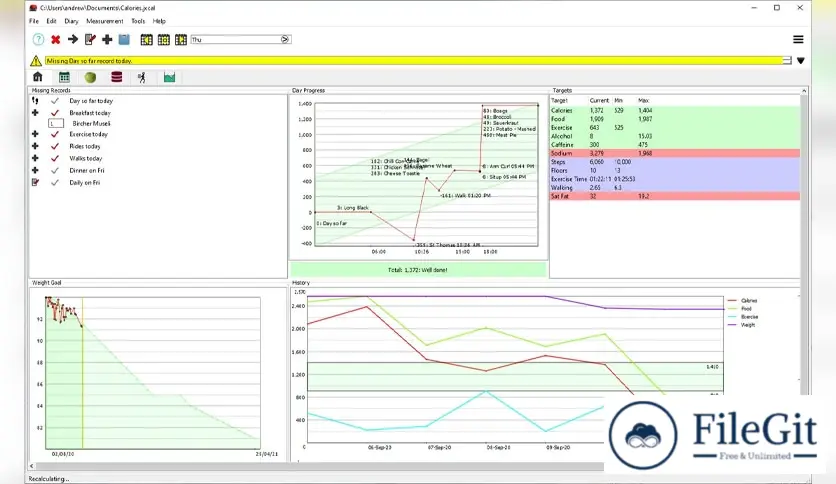Click plus icon beside Rides today

[35, 146]
